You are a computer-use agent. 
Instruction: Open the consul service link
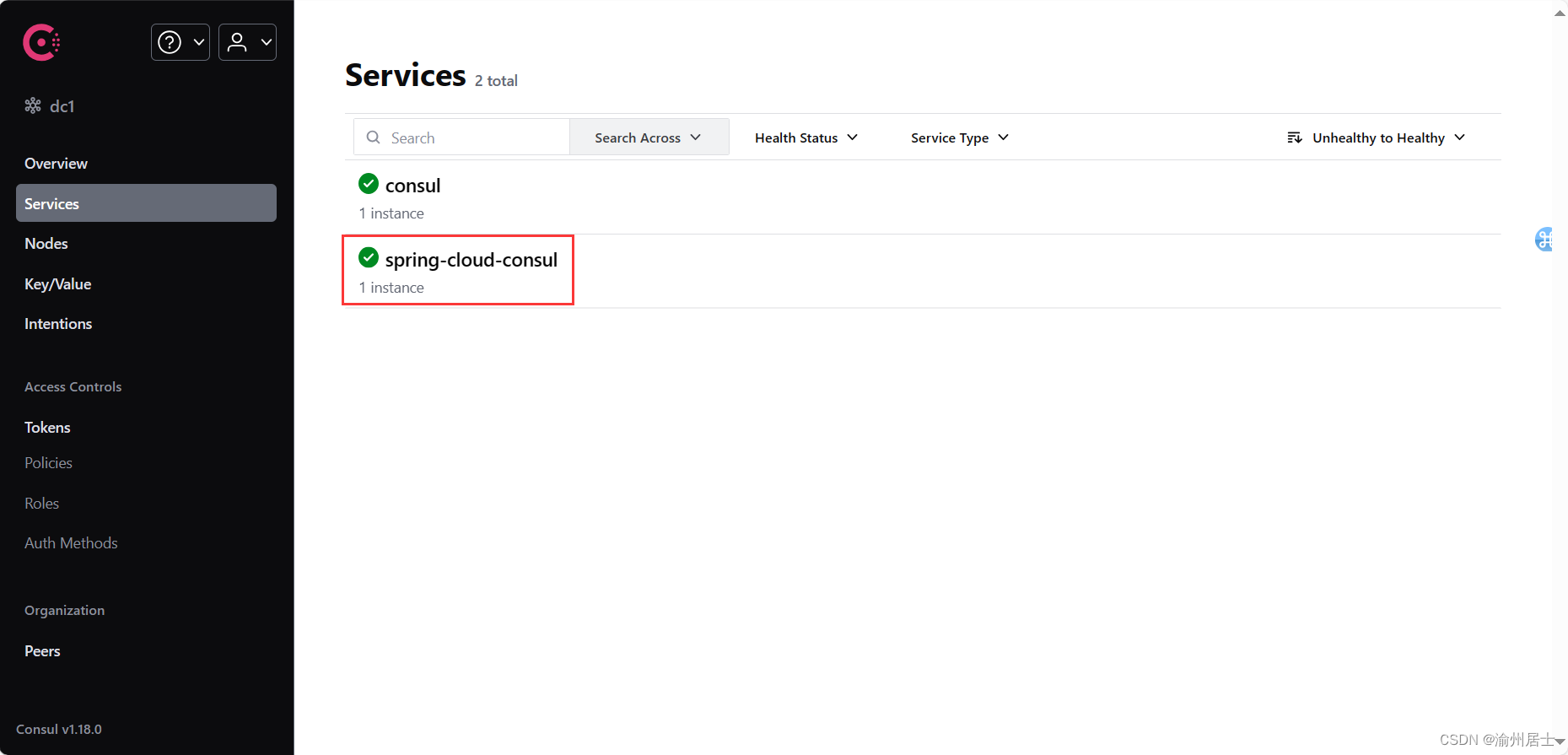(412, 186)
